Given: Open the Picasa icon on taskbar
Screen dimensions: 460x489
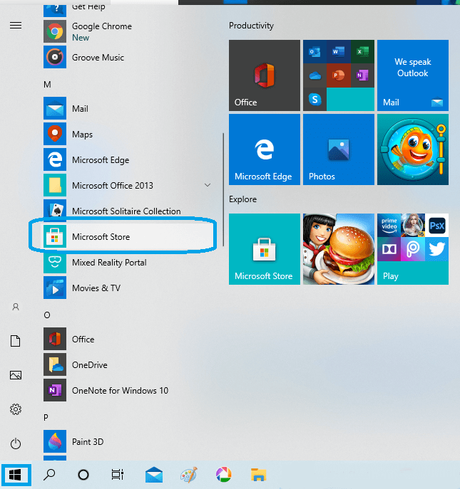Looking at the screenshot, I should [224, 475].
